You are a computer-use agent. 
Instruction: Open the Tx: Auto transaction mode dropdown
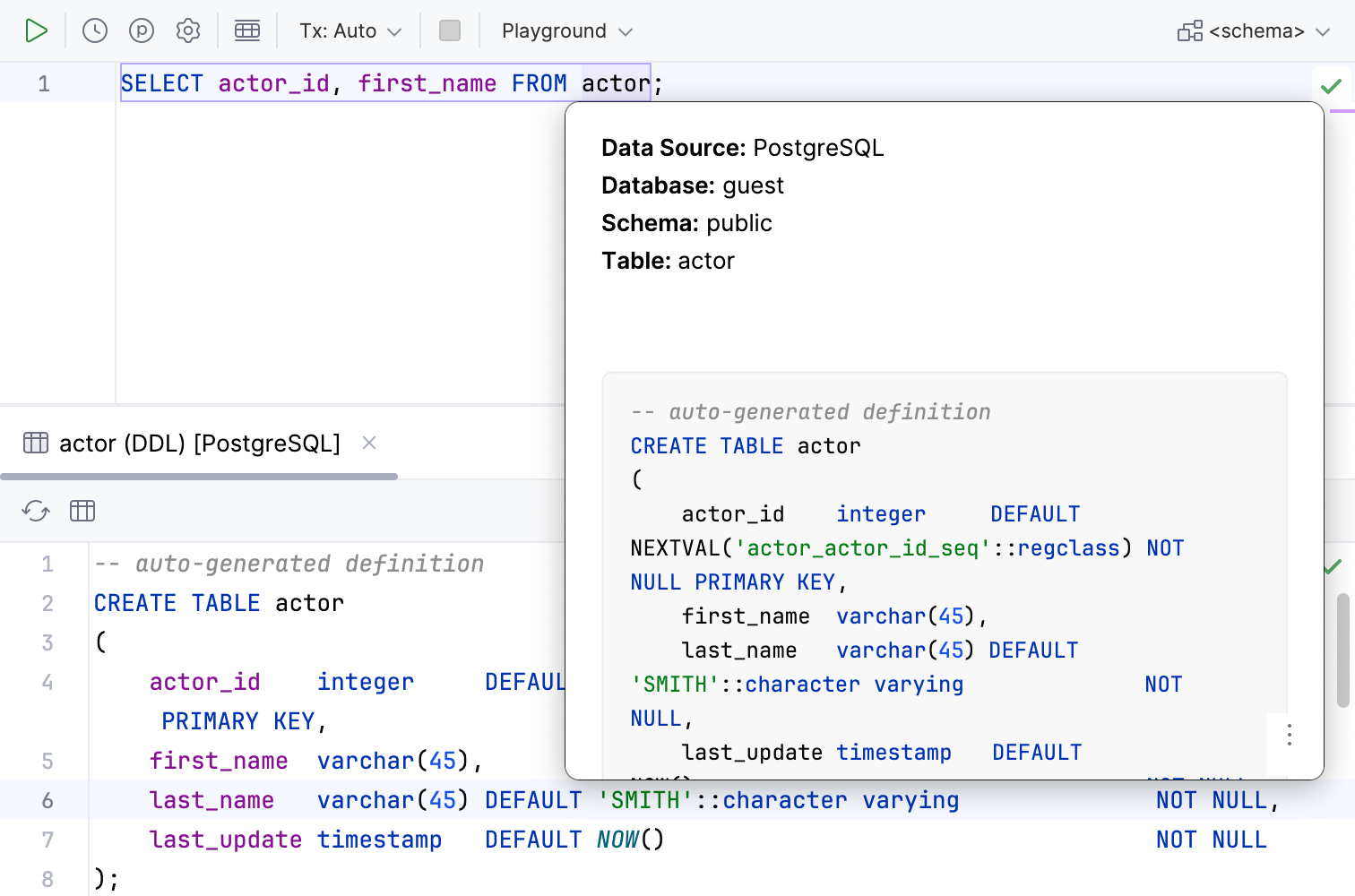point(349,30)
